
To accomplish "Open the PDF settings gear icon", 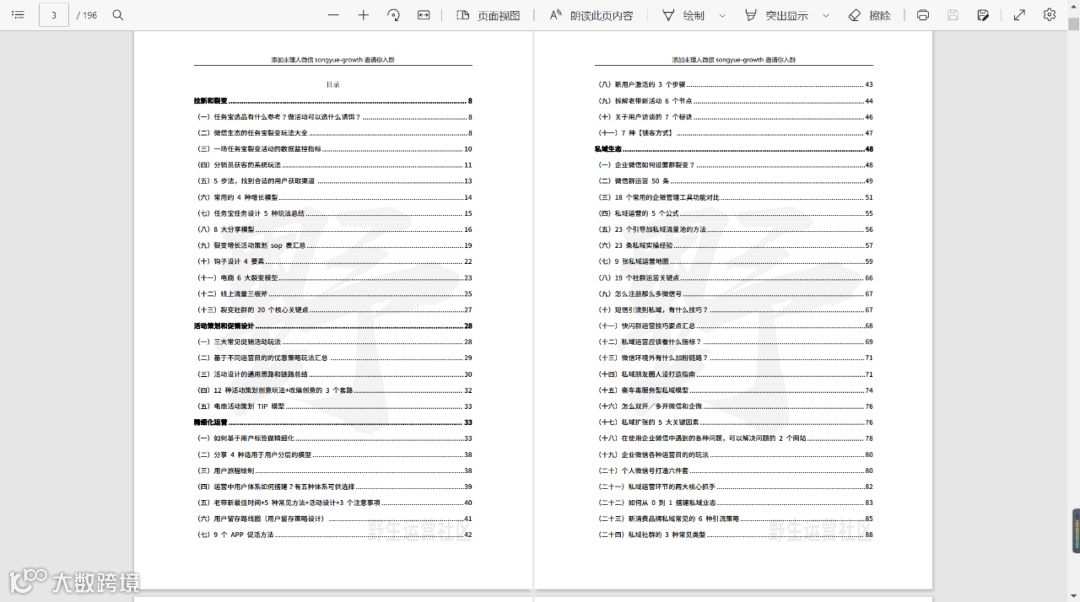I will [x=1049, y=14].
